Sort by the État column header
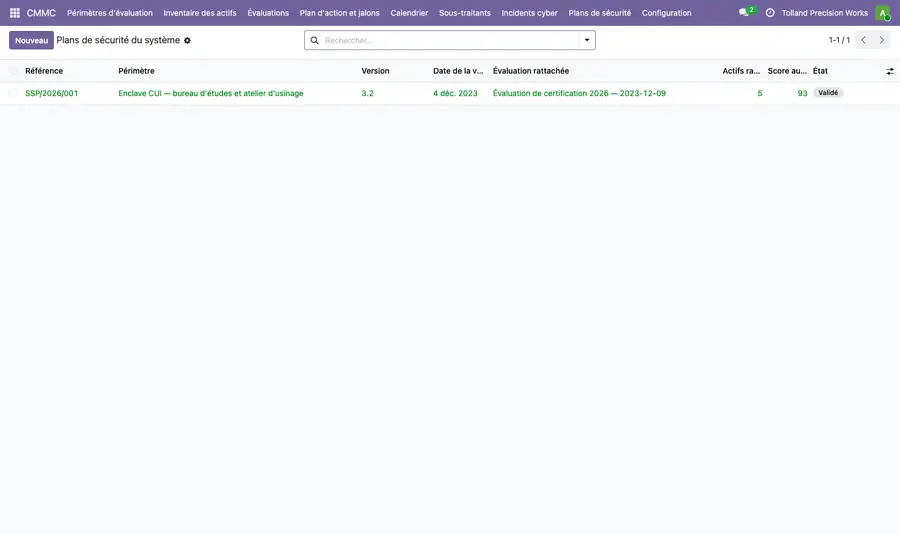The height and width of the screenshot is (534, 900). click(820, 71)
